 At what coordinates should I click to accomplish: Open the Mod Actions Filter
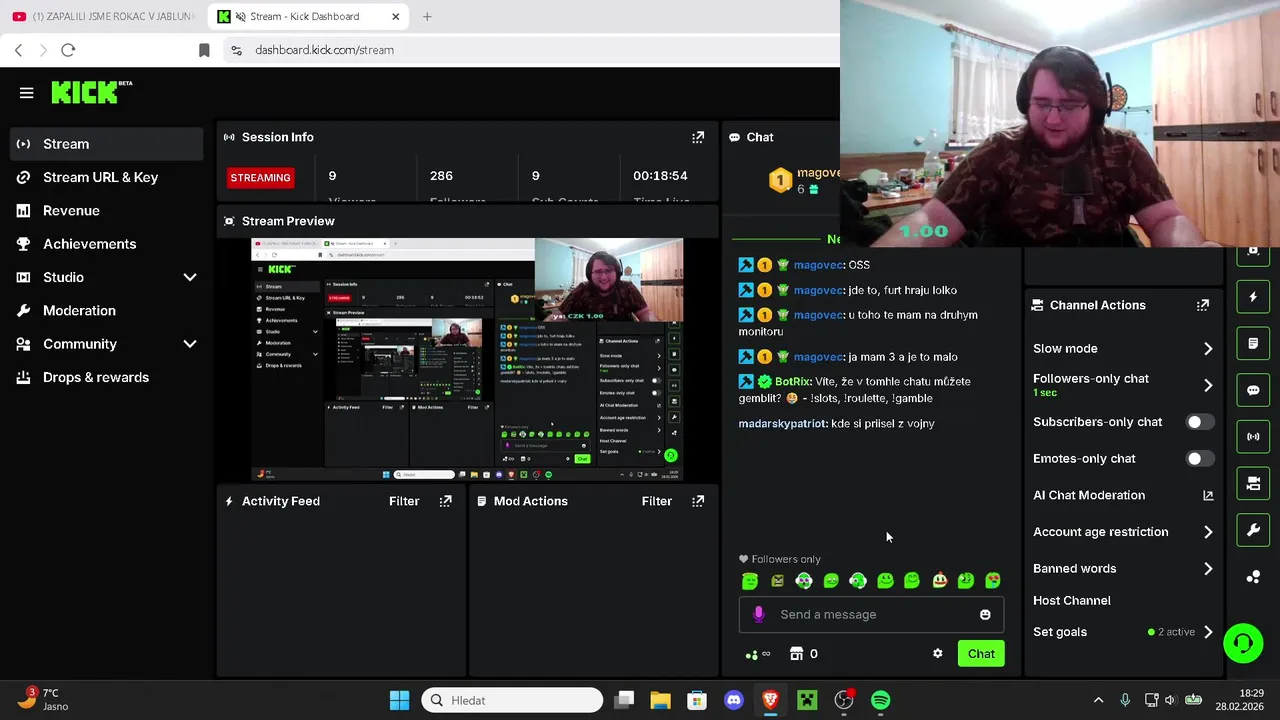tap(656, 501)
